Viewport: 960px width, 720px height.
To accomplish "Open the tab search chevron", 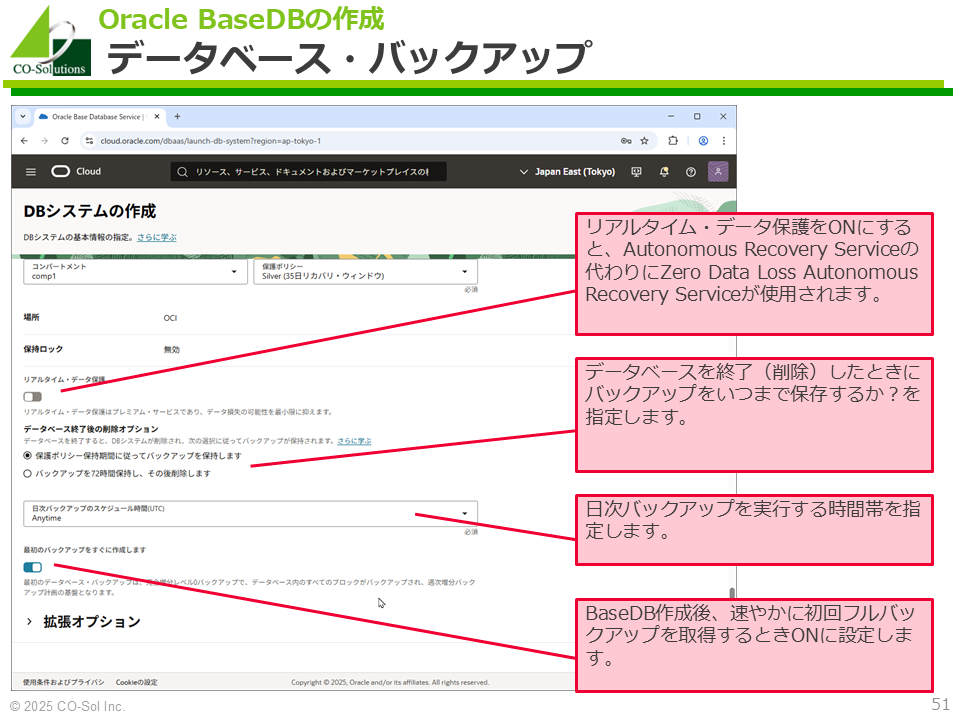I will pyautogui.click(x=23, y=116).
